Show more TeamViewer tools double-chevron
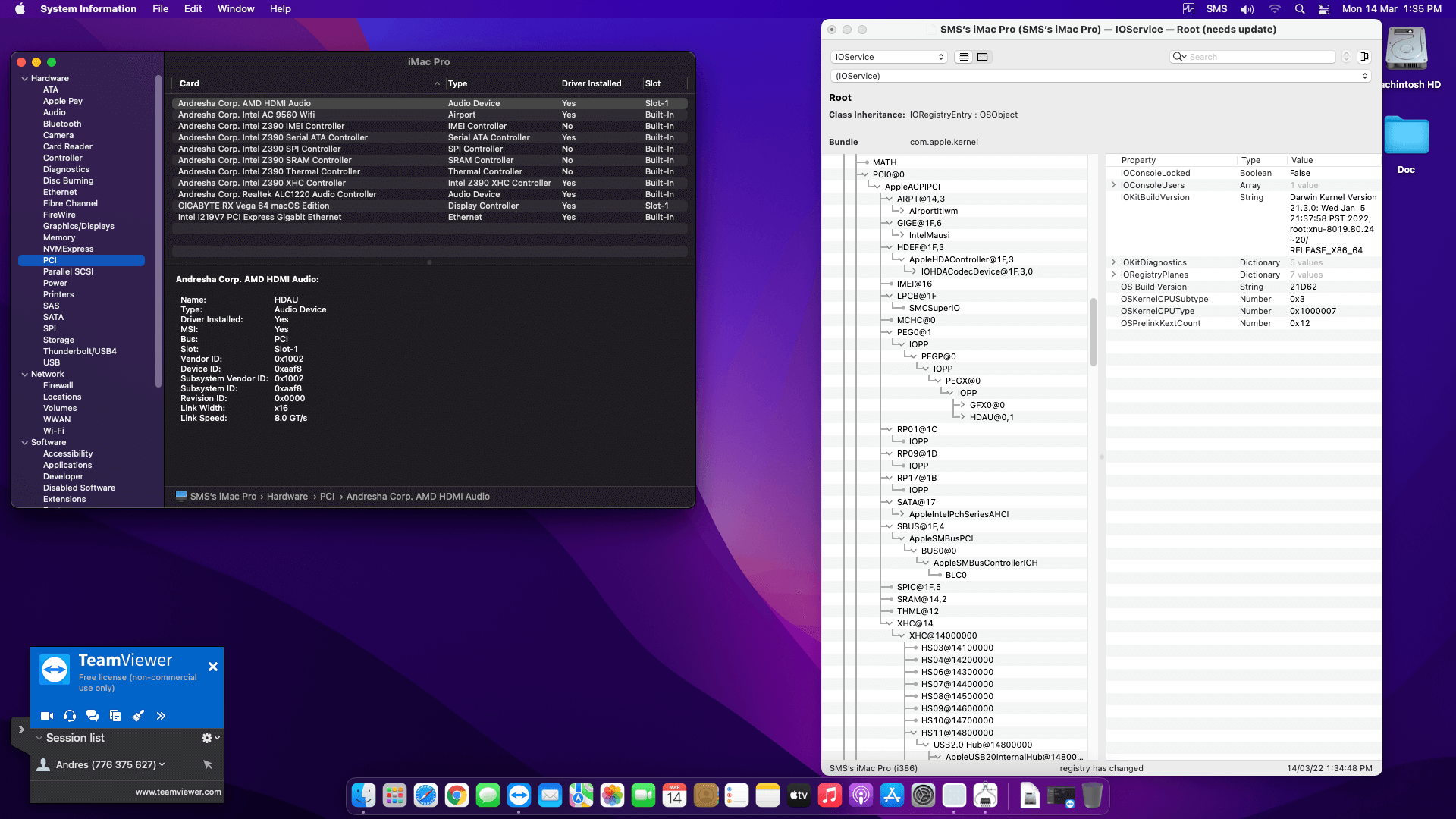This screenshot has width=1456, height=819. pyautogui.click(x=161, y=715)
